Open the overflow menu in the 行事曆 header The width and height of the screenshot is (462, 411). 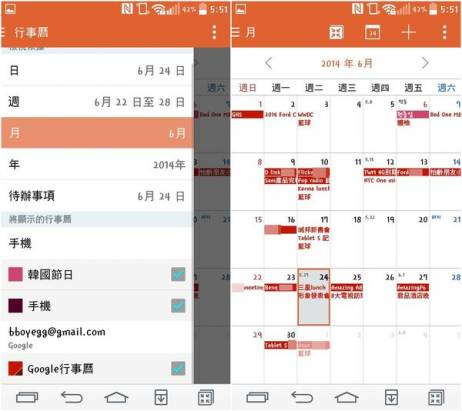click(214, 32)
